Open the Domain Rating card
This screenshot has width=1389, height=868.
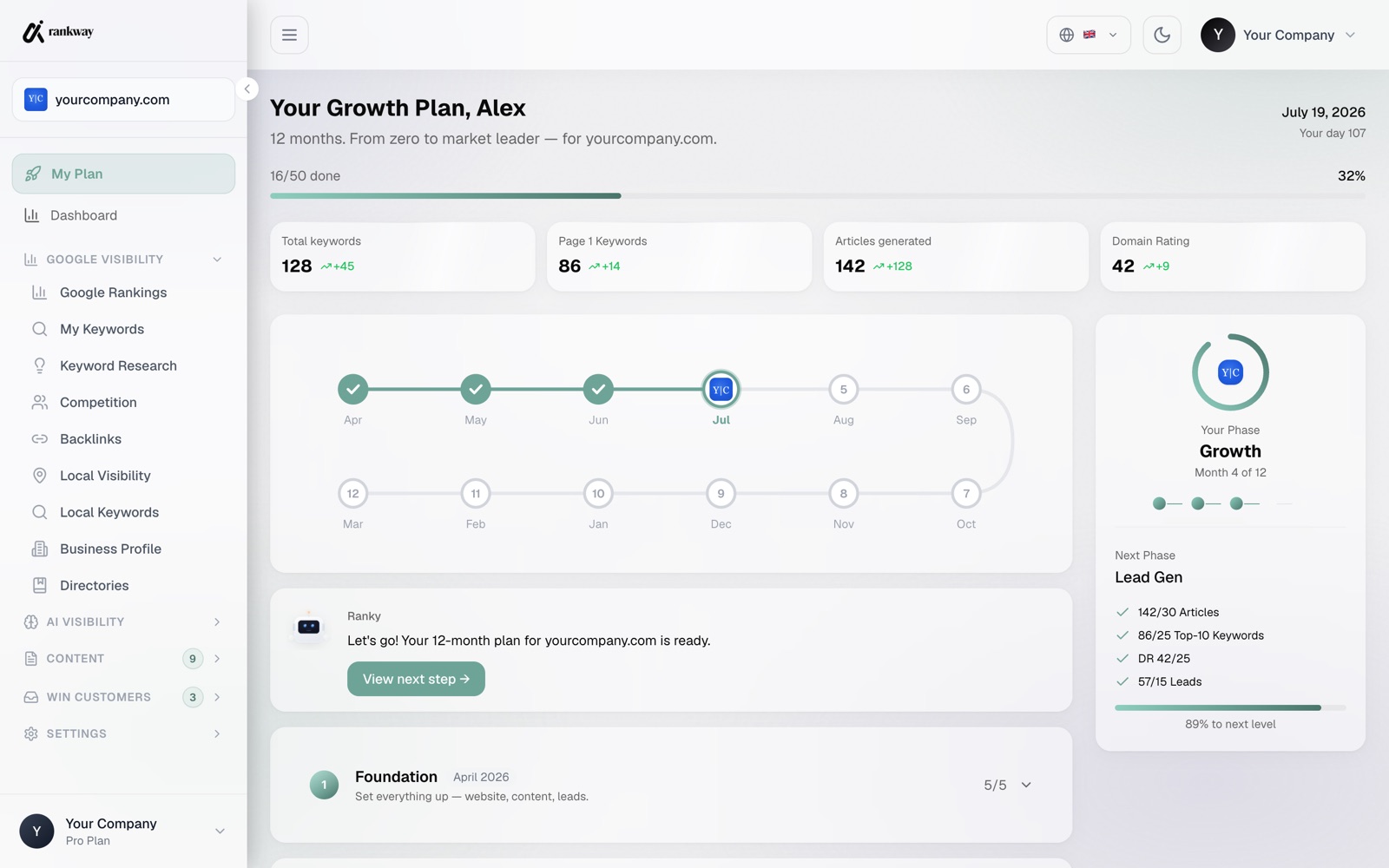tap(1233, 256)
